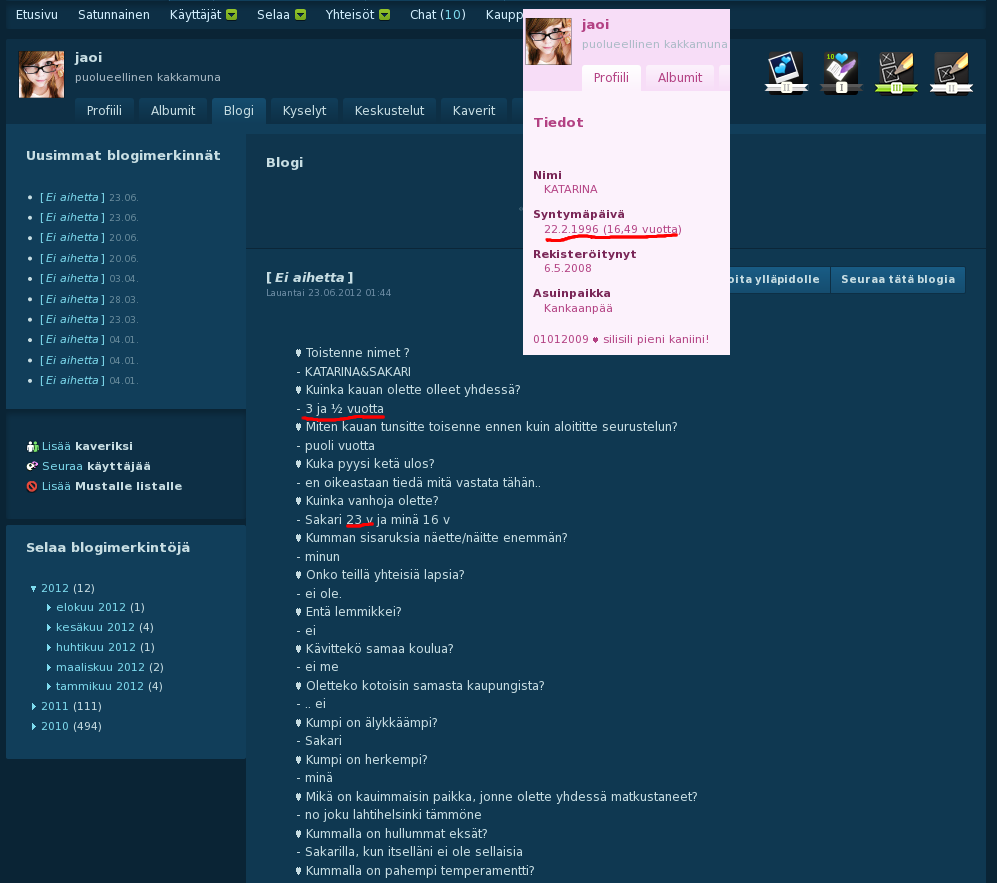Viewport: 997px width, 883px height.
Task: Click the Blogi section heading
Action: click(x=284, y=163)
